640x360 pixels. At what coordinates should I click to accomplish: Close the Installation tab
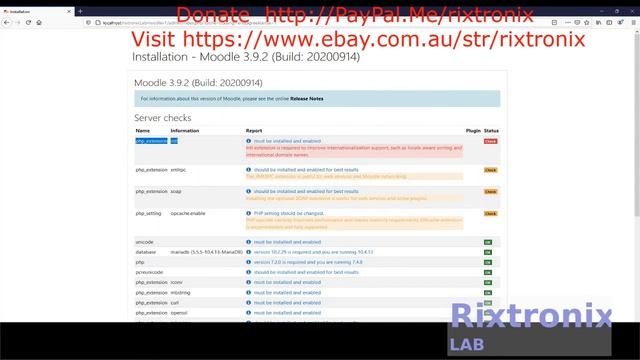click(x=69, y=11)
